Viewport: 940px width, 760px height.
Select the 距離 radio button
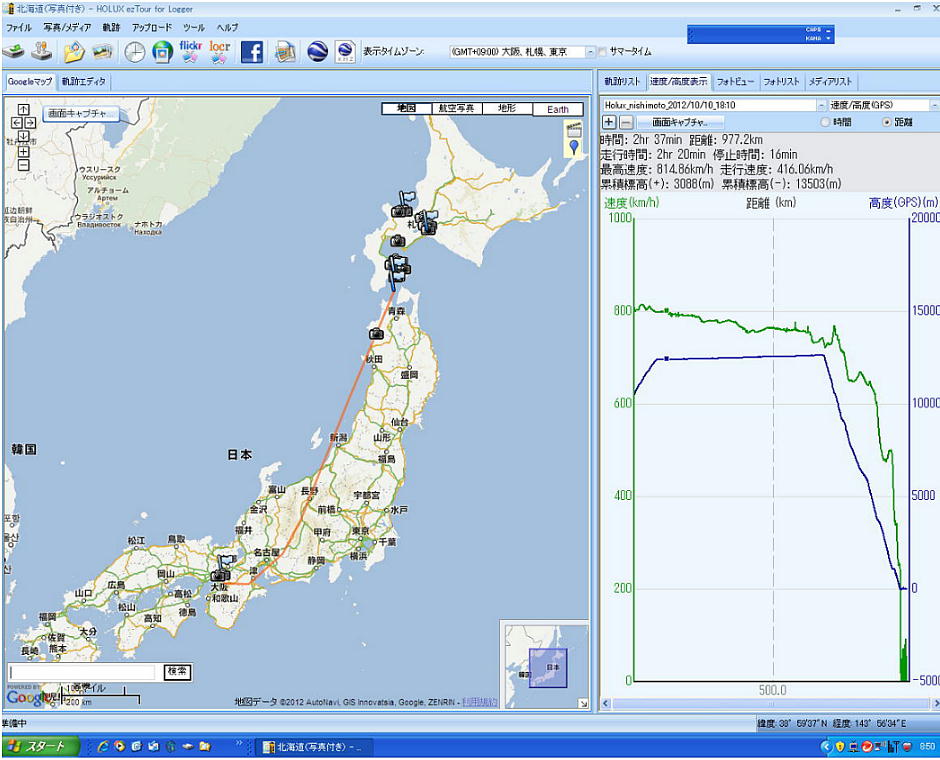(x=886, y=122)
